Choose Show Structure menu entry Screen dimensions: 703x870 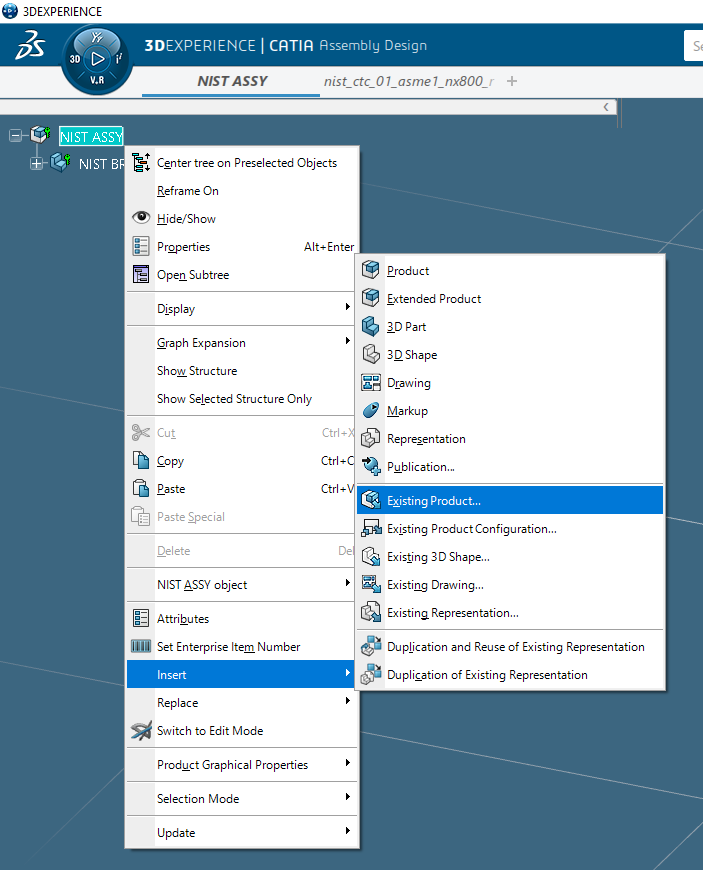coord(242,371)
